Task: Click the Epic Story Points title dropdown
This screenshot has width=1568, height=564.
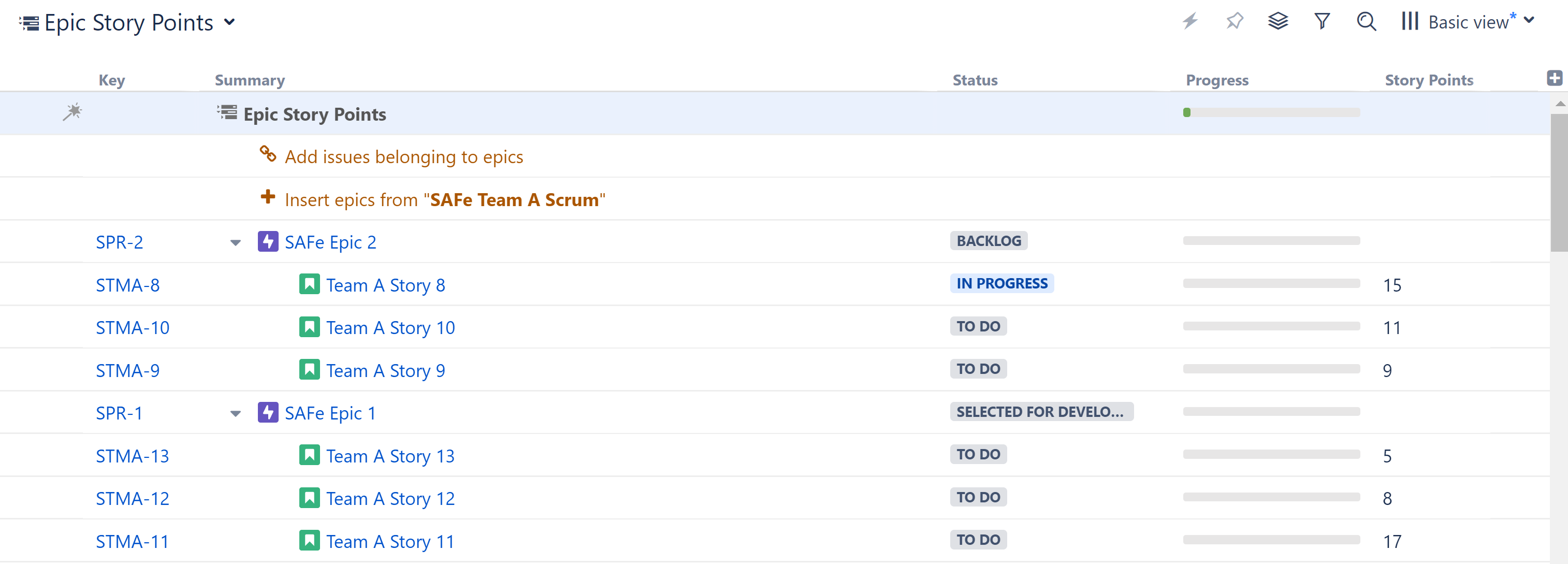Action: 231,23
